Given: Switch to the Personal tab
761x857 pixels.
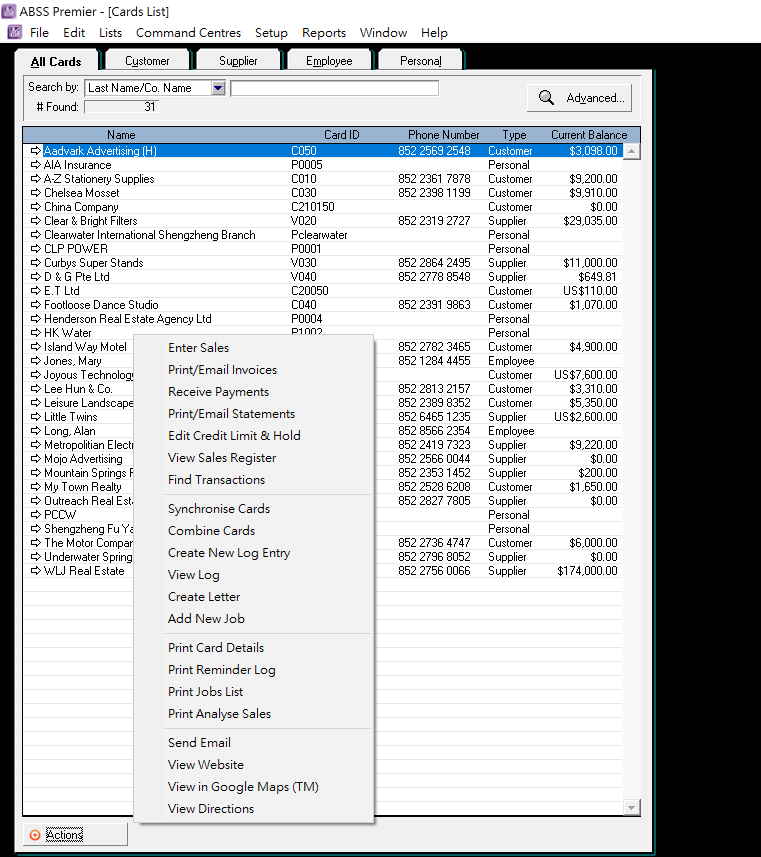Looking at the screenshot, I should 420,61.
